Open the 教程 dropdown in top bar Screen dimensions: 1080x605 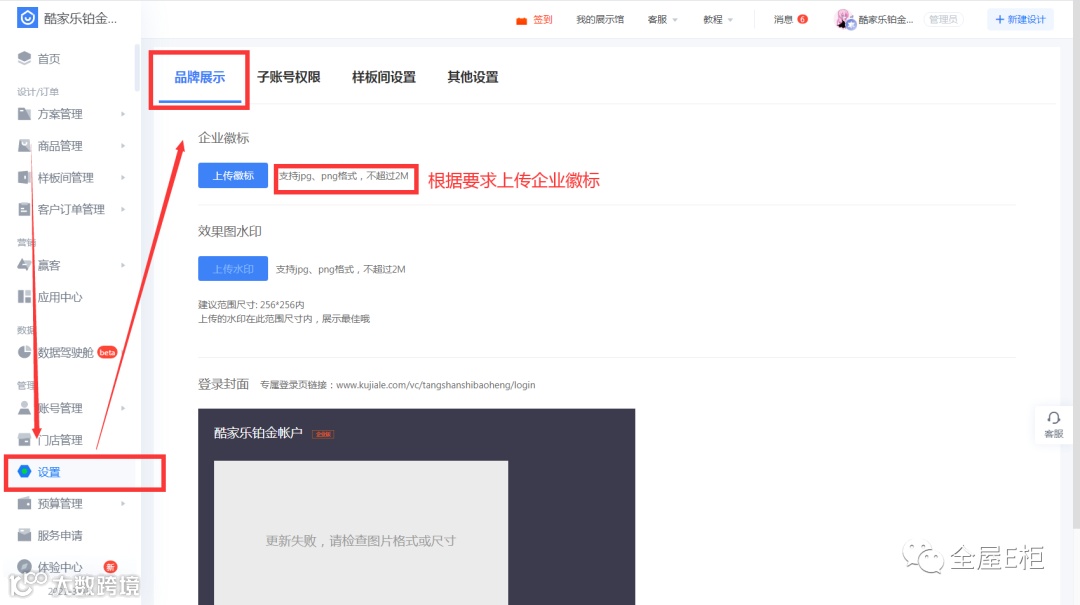pos(718,19)
